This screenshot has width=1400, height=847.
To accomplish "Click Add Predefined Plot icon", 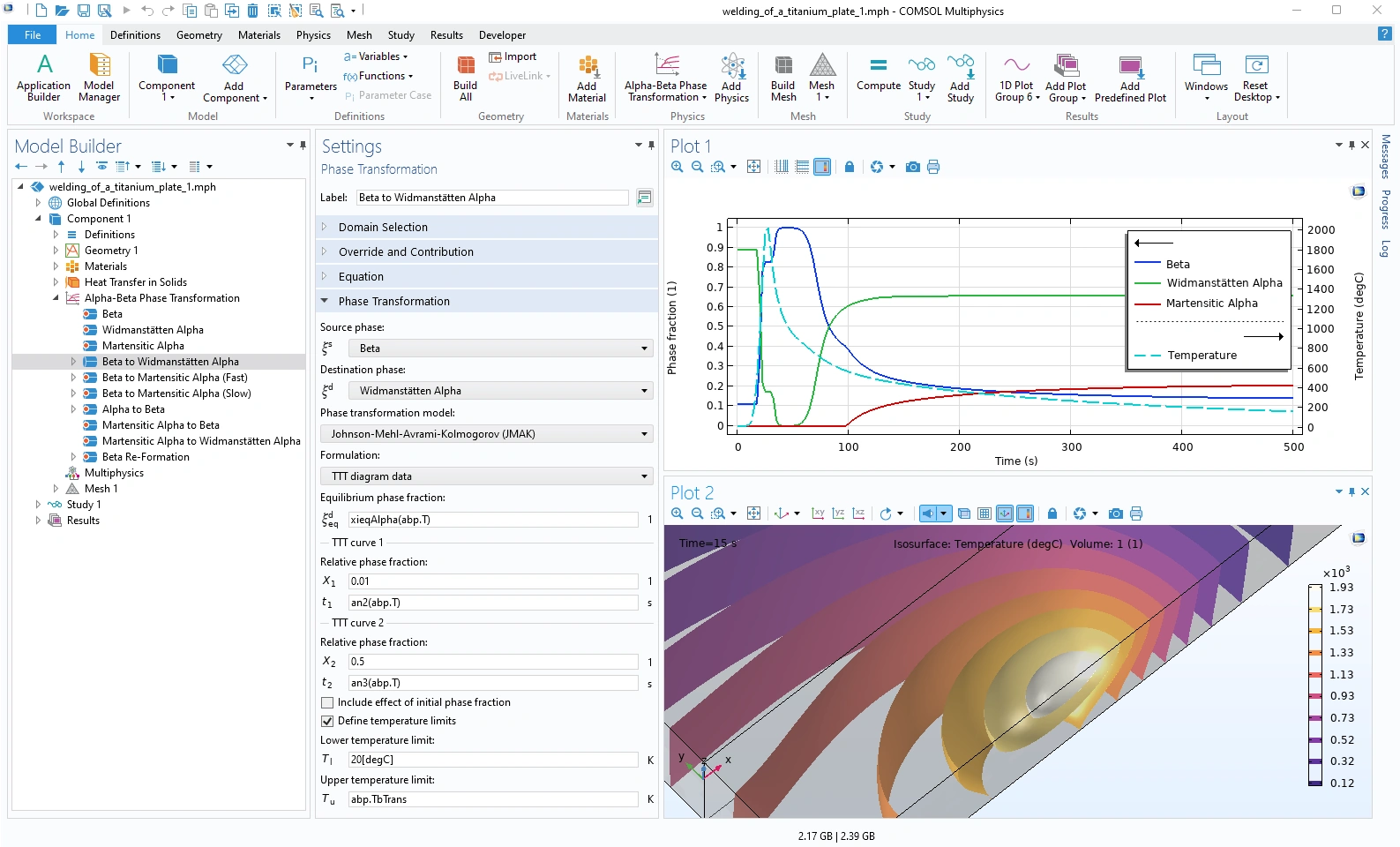I will pos(1129,67).
